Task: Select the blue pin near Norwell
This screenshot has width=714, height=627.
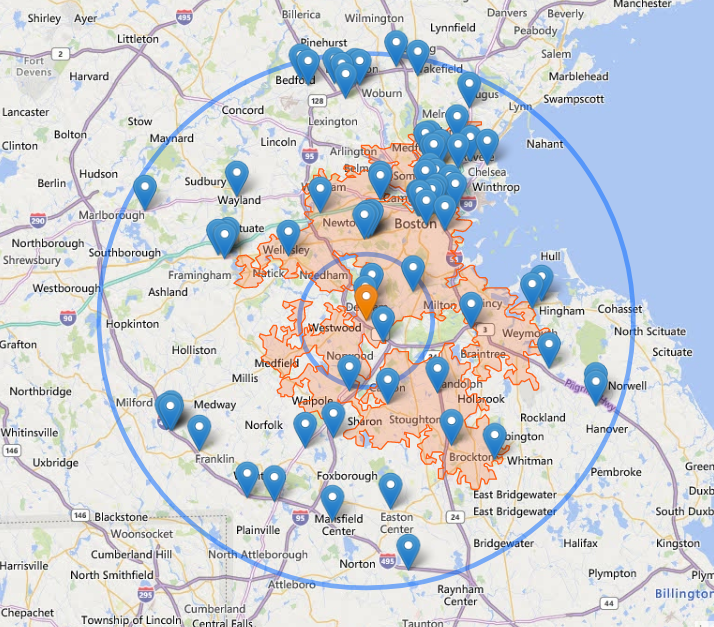Action: 596,383
